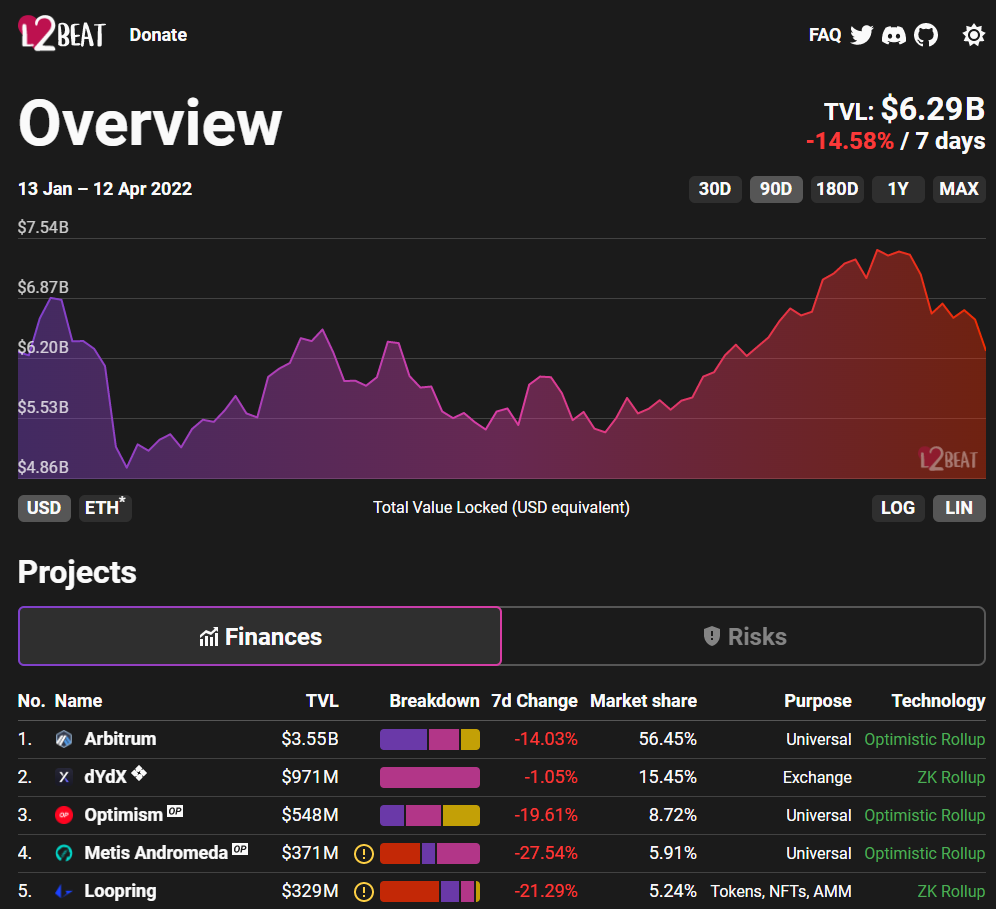Viewport: 996px width, 909px height.
Task: Switch chart to LIN scale
Action: pyautogui.click(x=959, y=508)
